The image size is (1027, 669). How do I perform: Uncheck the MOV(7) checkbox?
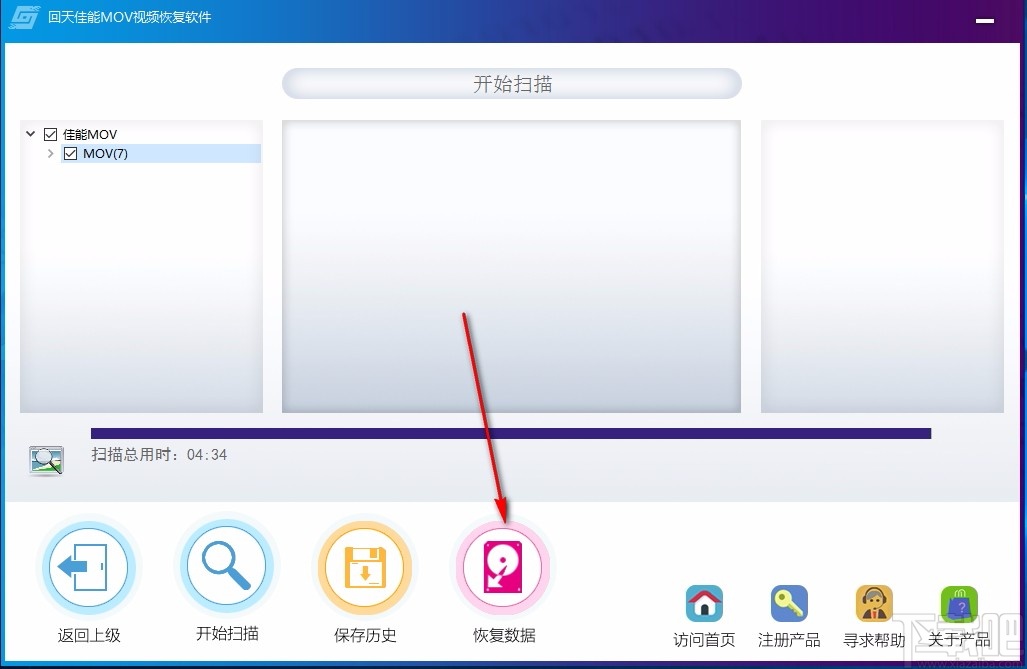[71, 153]
